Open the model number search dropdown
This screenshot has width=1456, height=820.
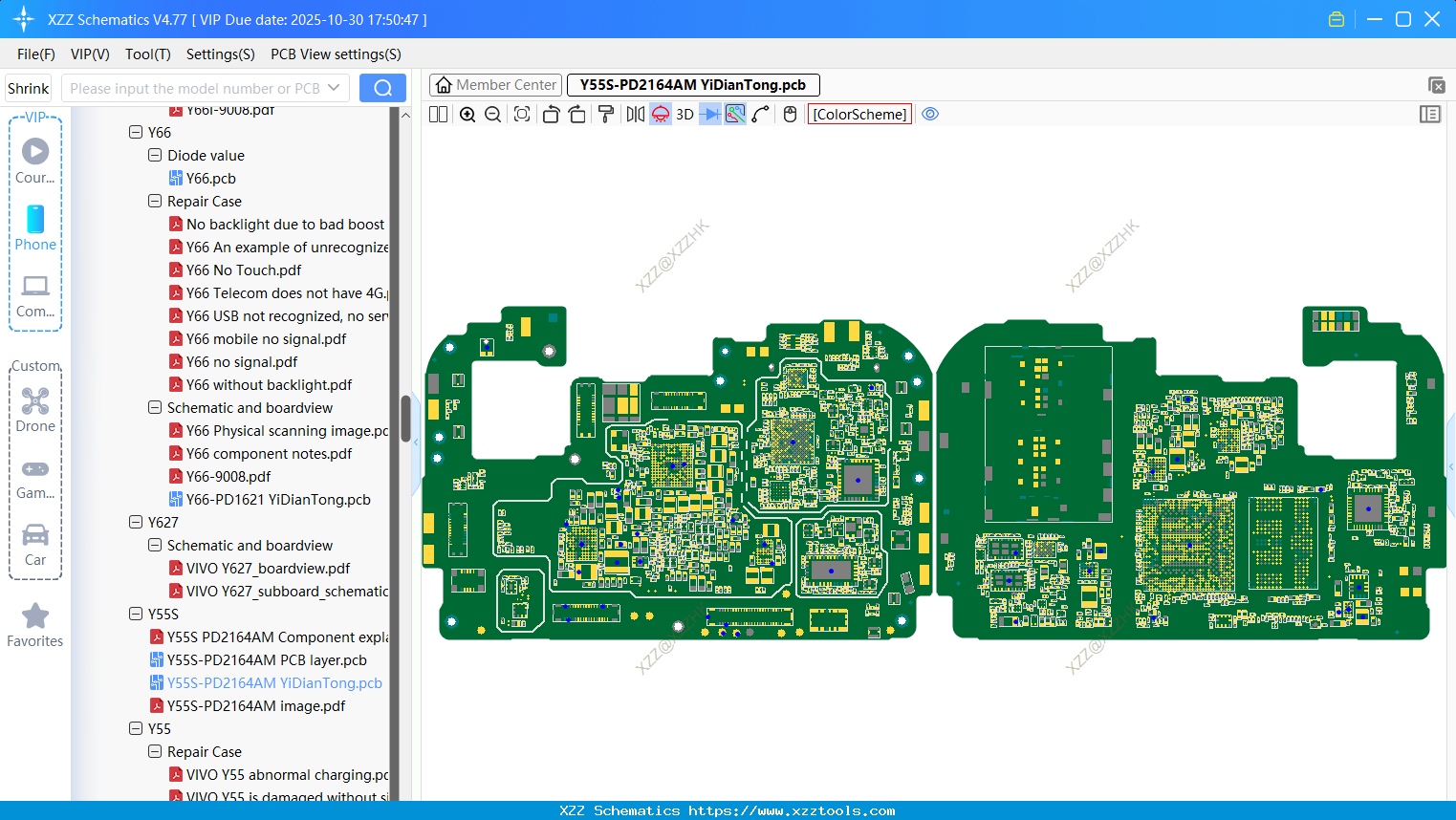point(335,87)
